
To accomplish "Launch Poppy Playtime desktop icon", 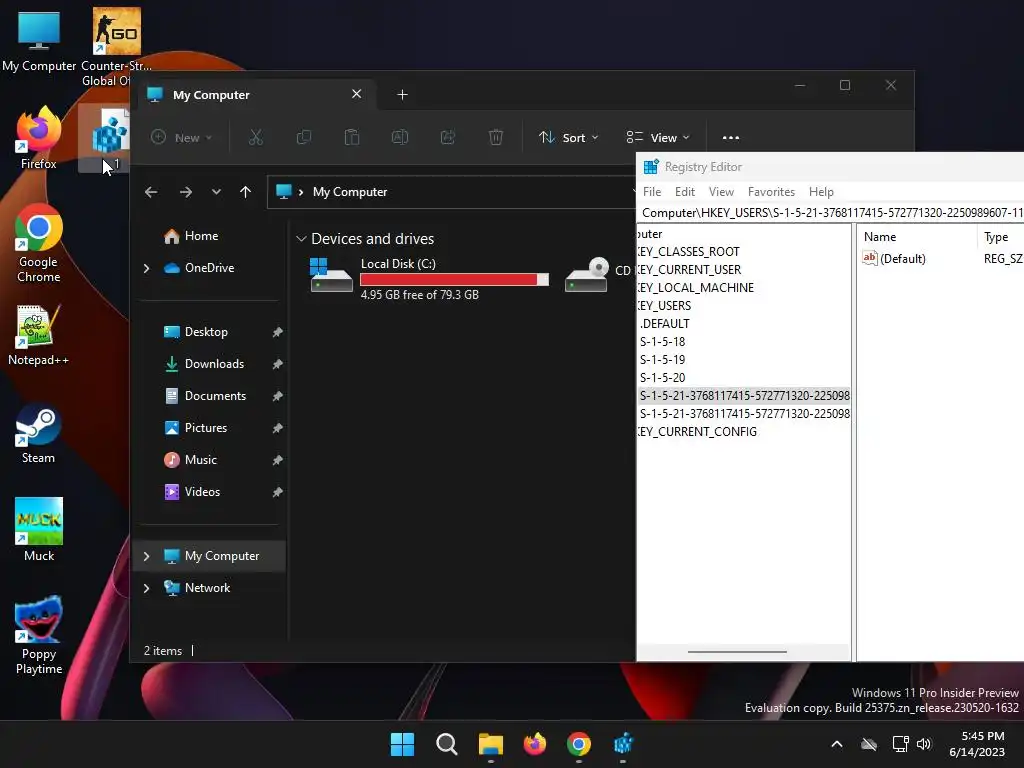I will (39, 635).
